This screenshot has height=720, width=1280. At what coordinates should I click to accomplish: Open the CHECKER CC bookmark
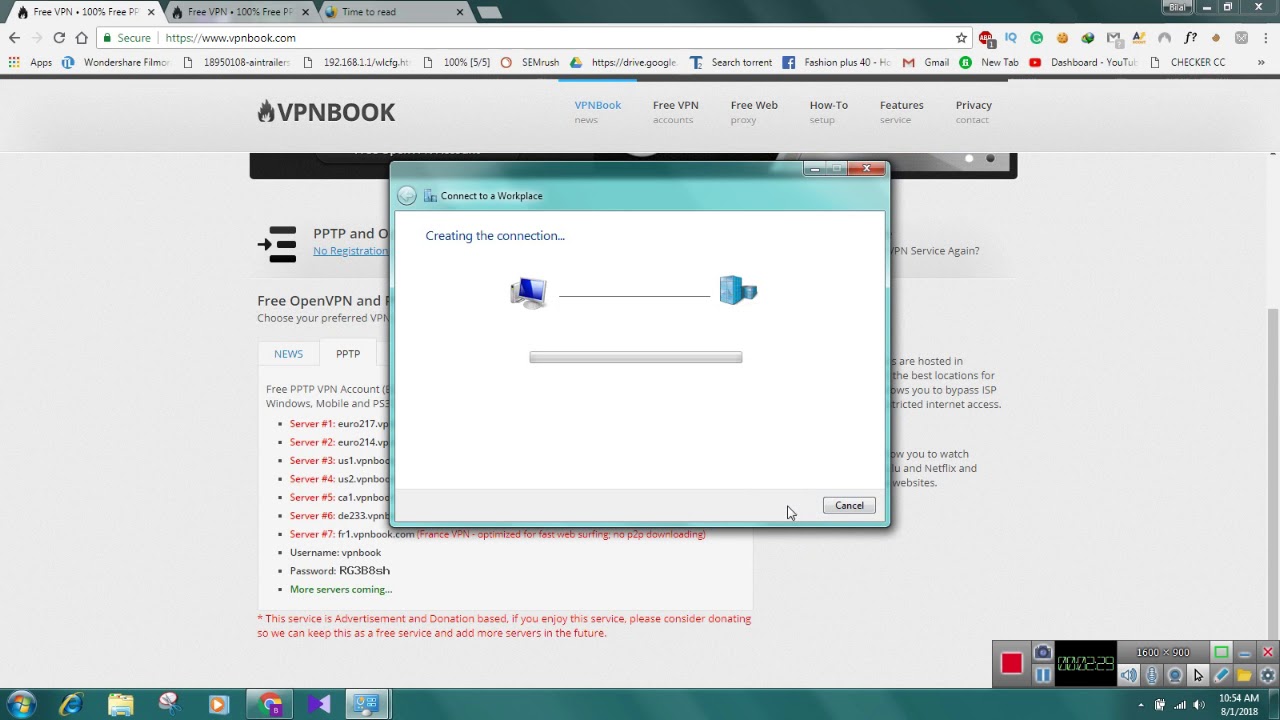click(x=1187, y=62)
